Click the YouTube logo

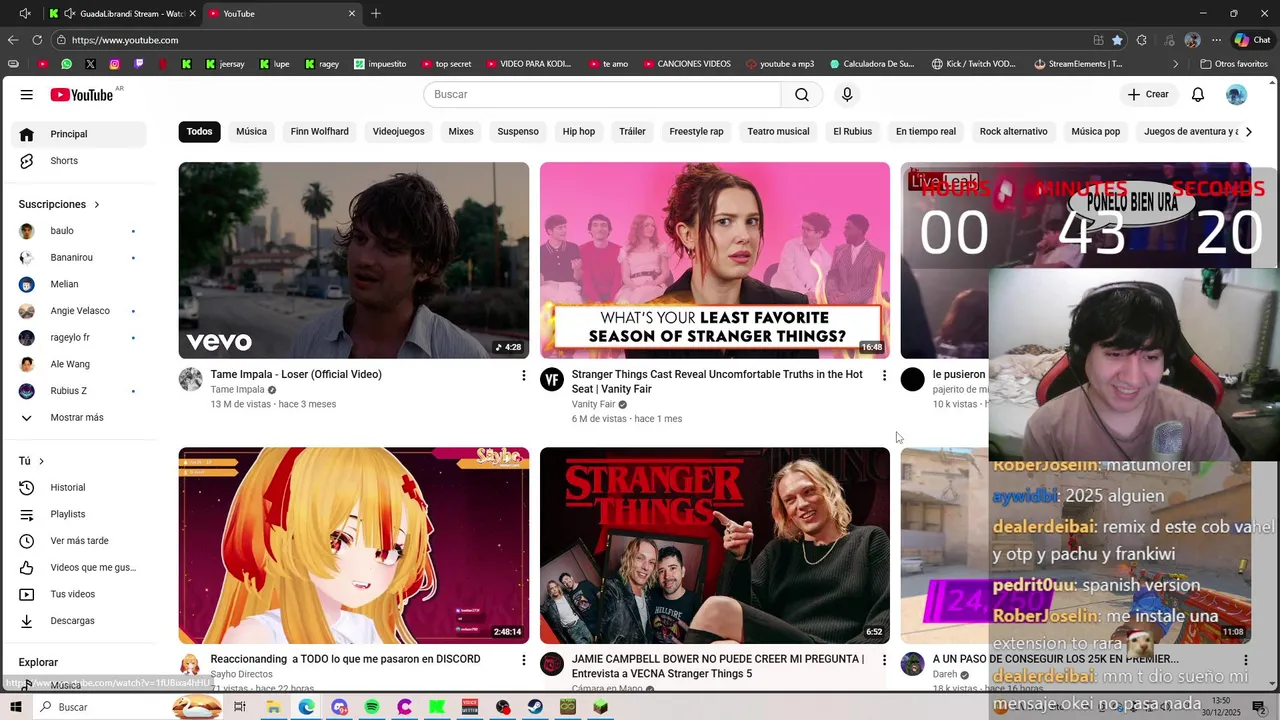click(x=82, y=94)
